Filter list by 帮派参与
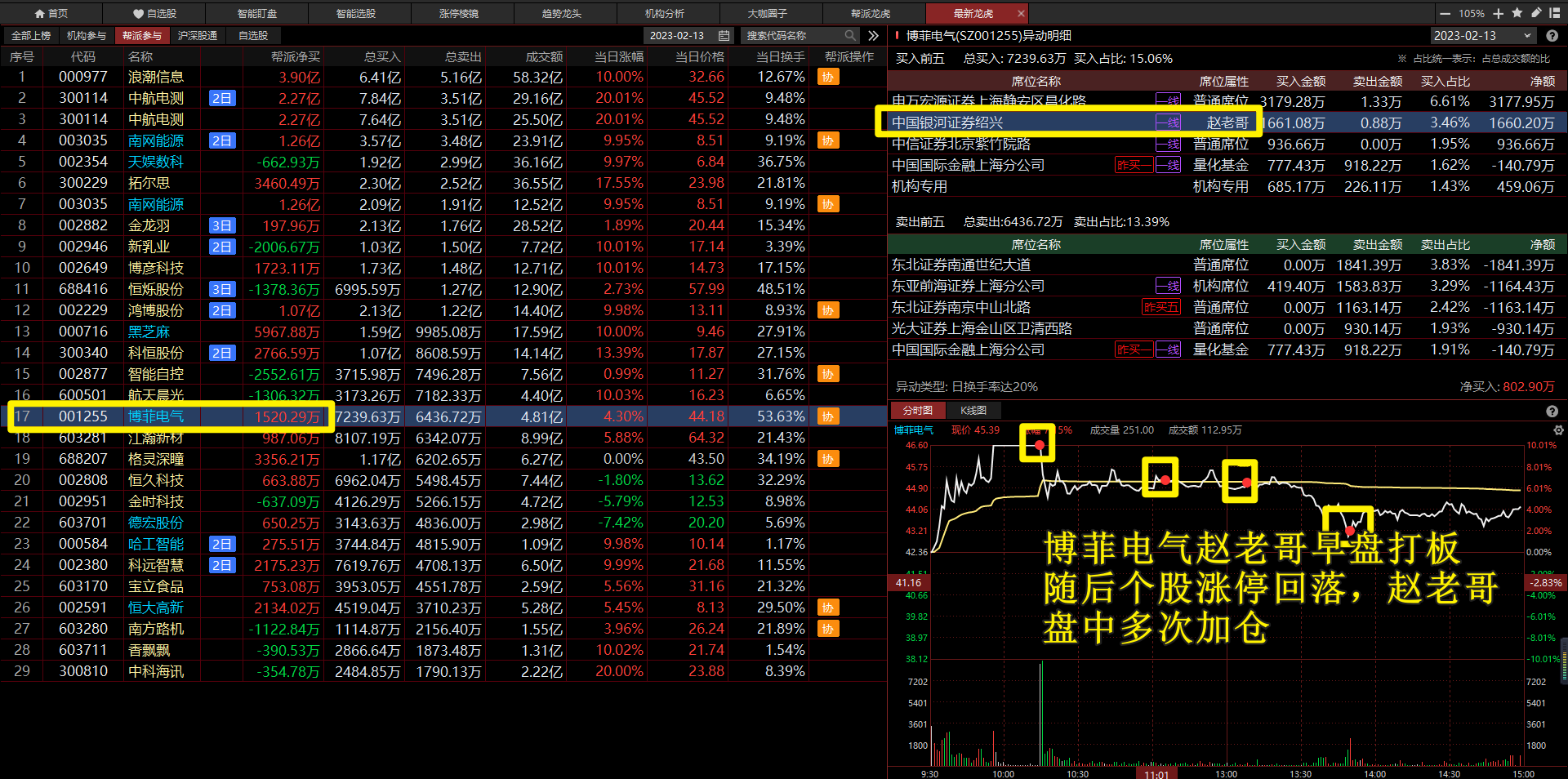This screenshot has height=779, width=1568. pyautogui.click(x=142, y=36)
